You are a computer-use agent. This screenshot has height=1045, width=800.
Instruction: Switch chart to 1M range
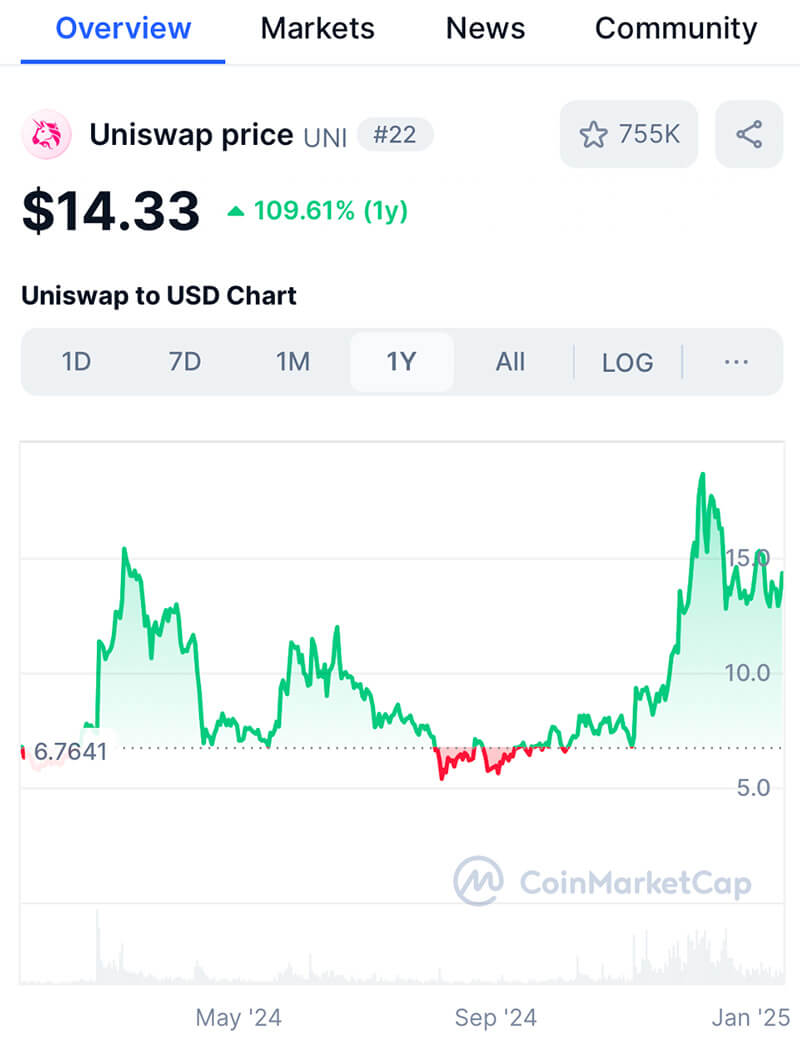[x=293, y=362]
